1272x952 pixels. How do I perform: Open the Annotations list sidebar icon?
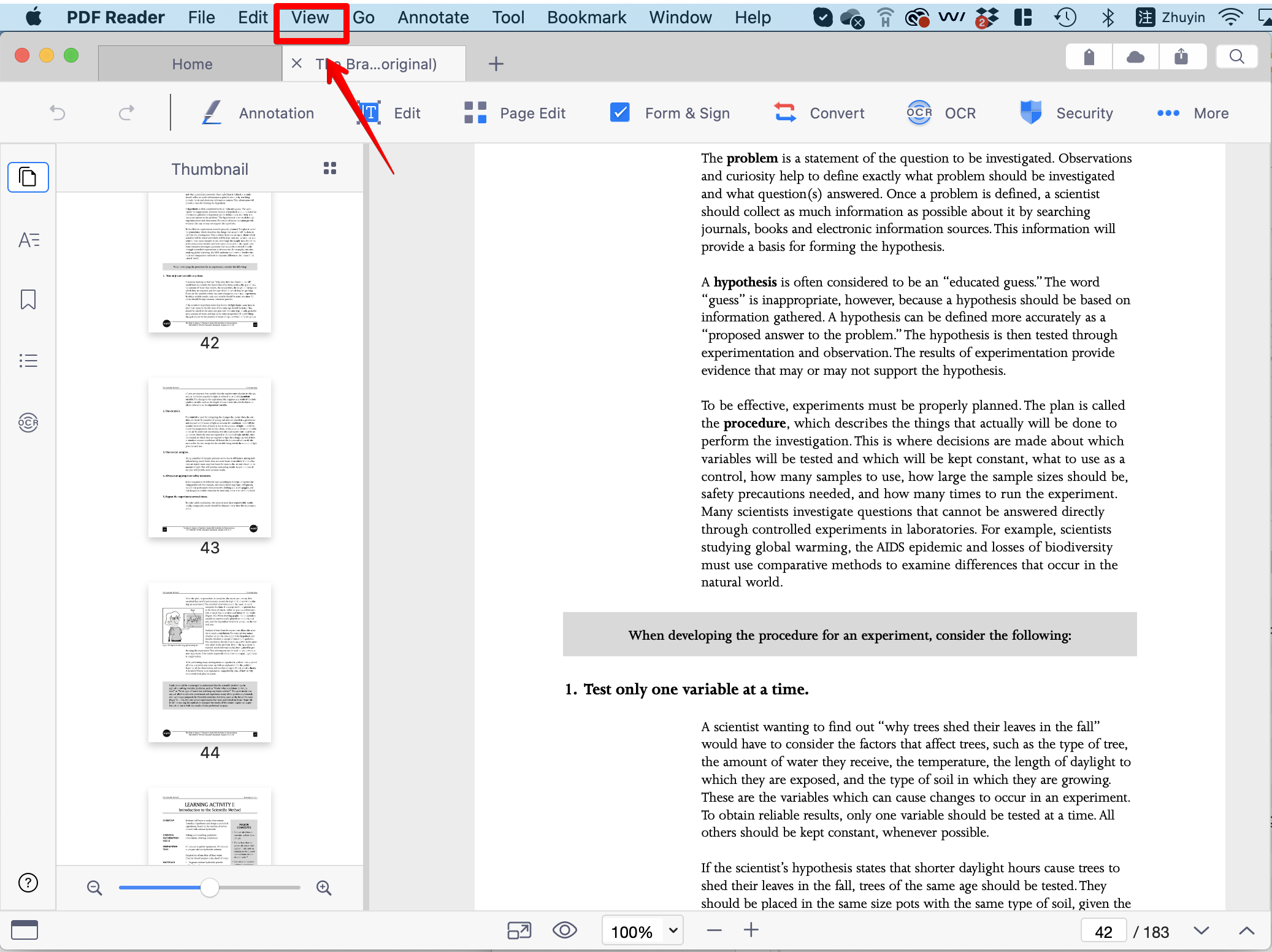28,240
